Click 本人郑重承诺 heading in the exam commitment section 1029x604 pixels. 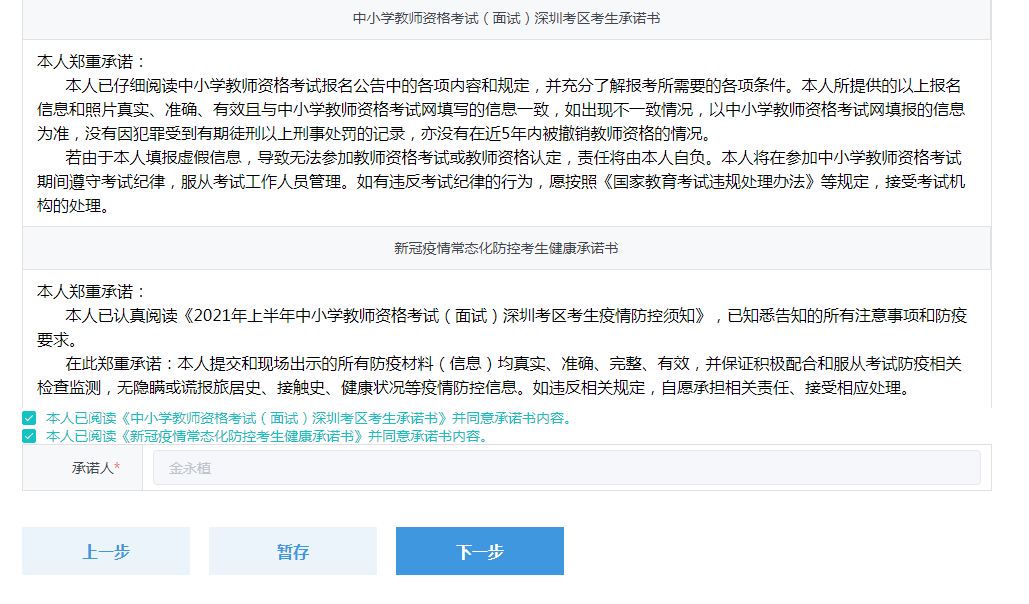click(x=91, y=62)
